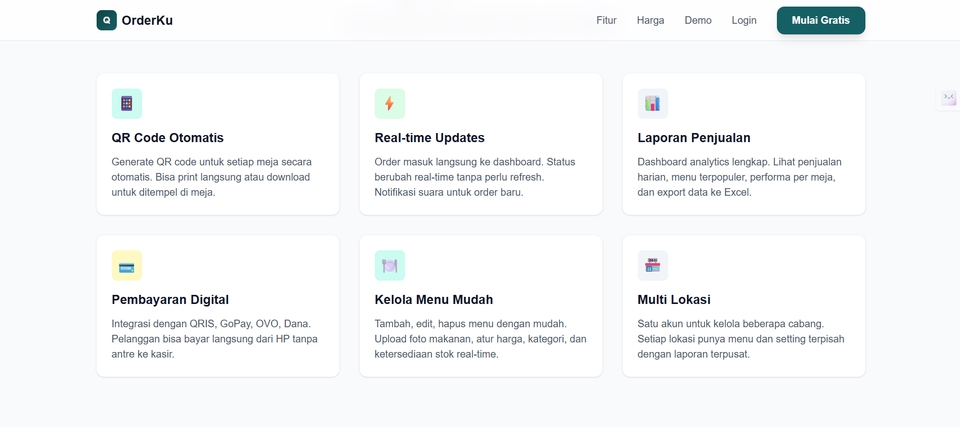The image size is (960, 438).
Task: Go to the Demo nav link
Action: (x=698, y=20)
